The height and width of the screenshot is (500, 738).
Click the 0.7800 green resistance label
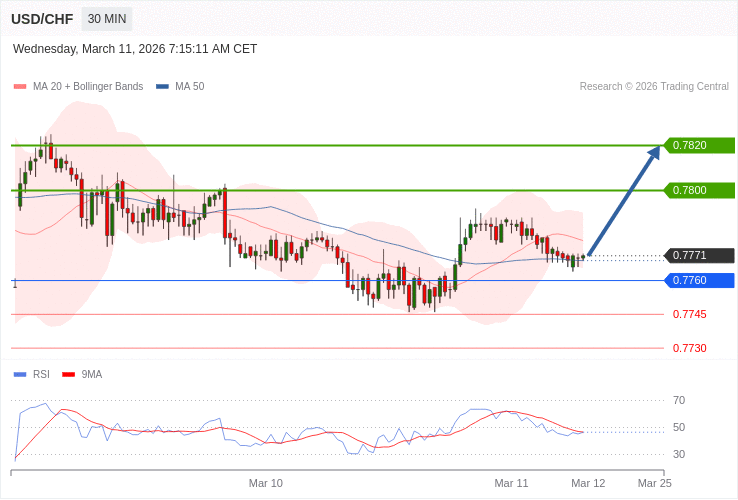pos(699,191)
